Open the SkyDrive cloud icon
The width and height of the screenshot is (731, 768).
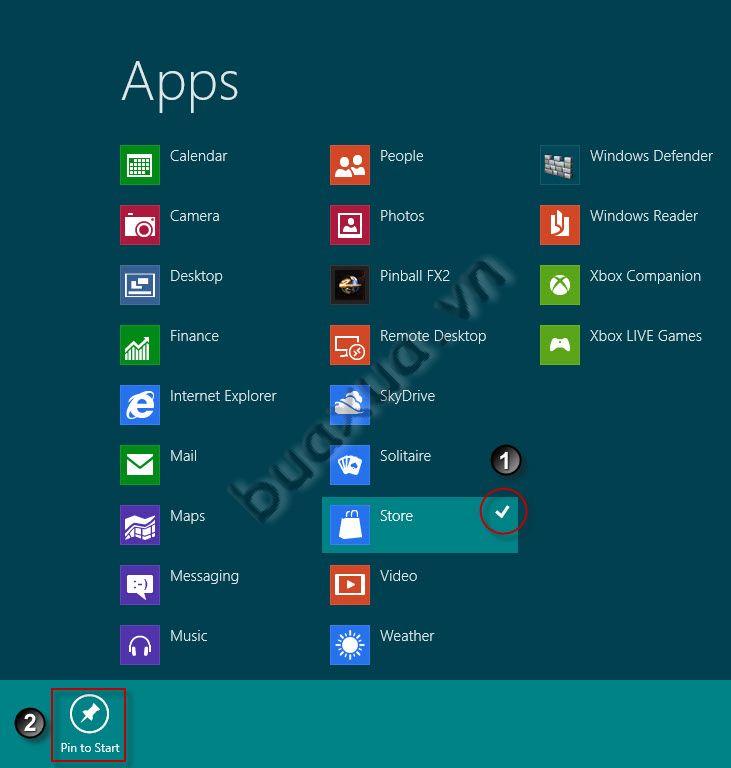coord(350,405)
